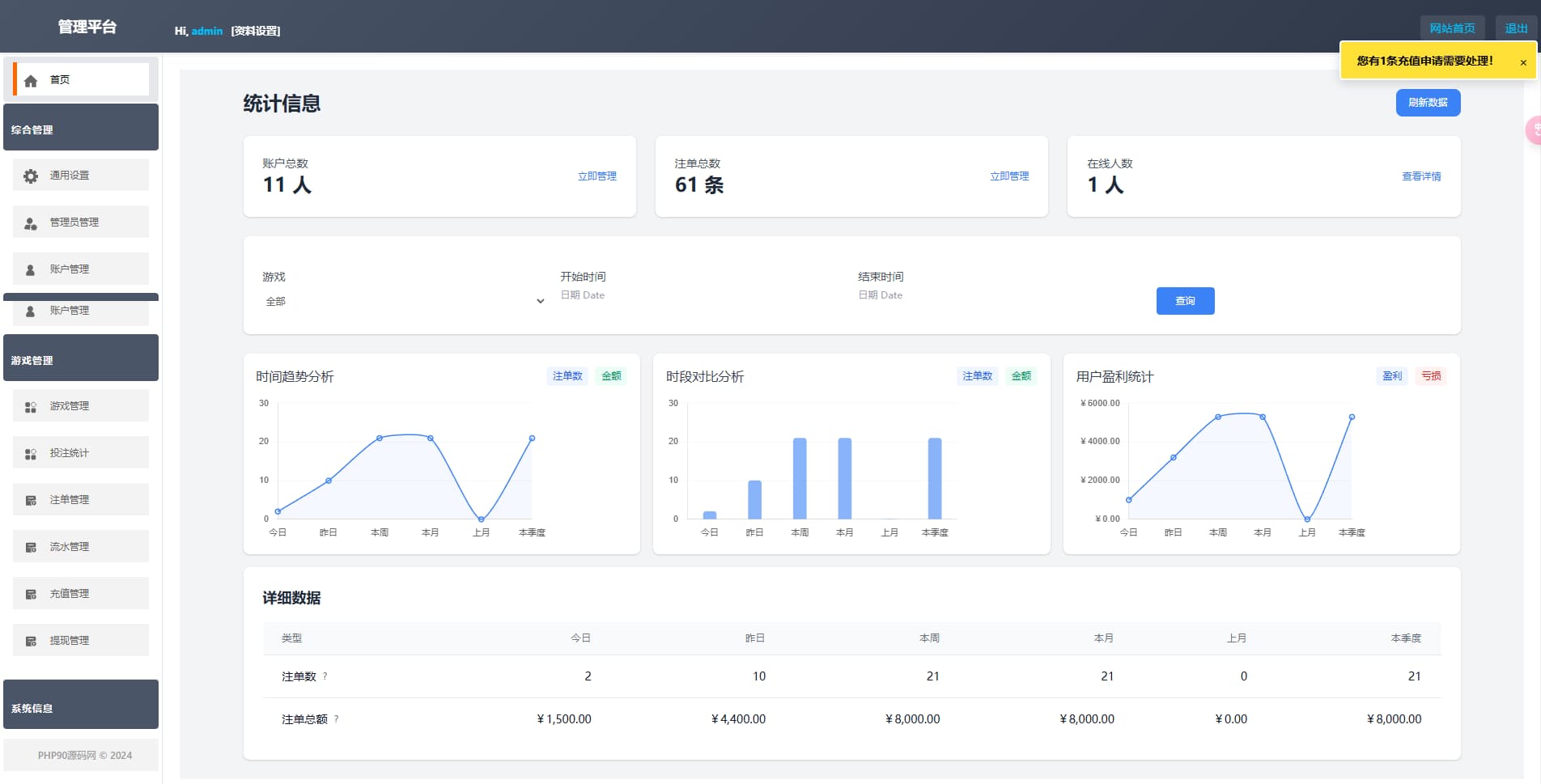
Task: Click the 开始时间 date input field
Action: pos(696,295)
